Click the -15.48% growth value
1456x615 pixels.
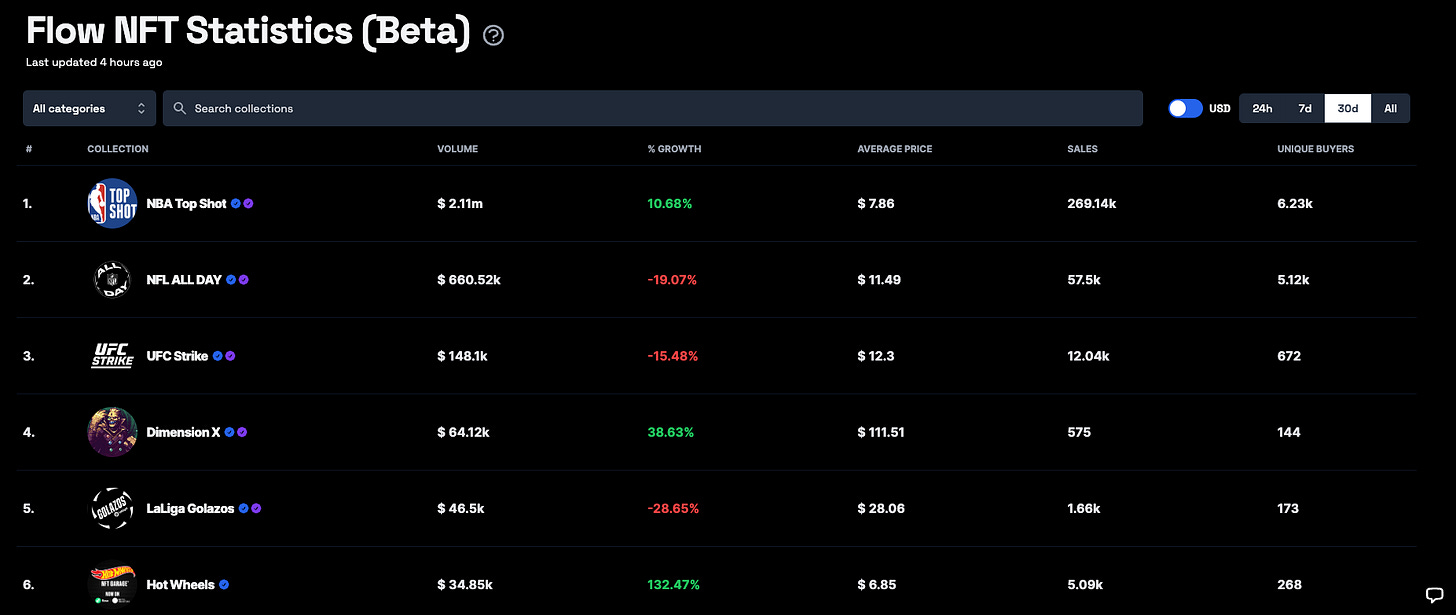(672, 356)
